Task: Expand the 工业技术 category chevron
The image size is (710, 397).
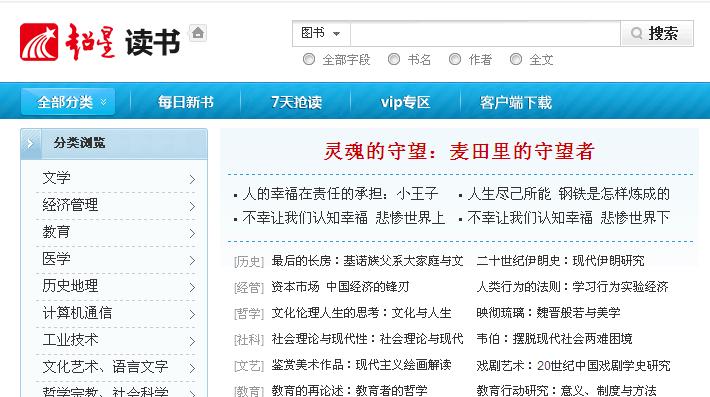Action: click(x=192, y=341)
